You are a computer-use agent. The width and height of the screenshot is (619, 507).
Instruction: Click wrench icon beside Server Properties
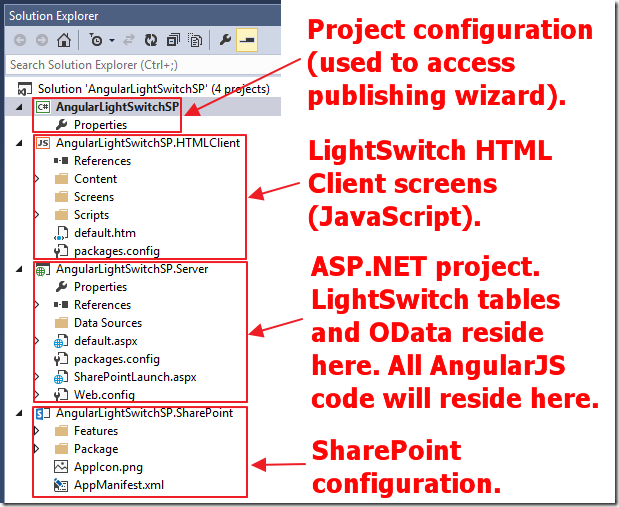61,287
